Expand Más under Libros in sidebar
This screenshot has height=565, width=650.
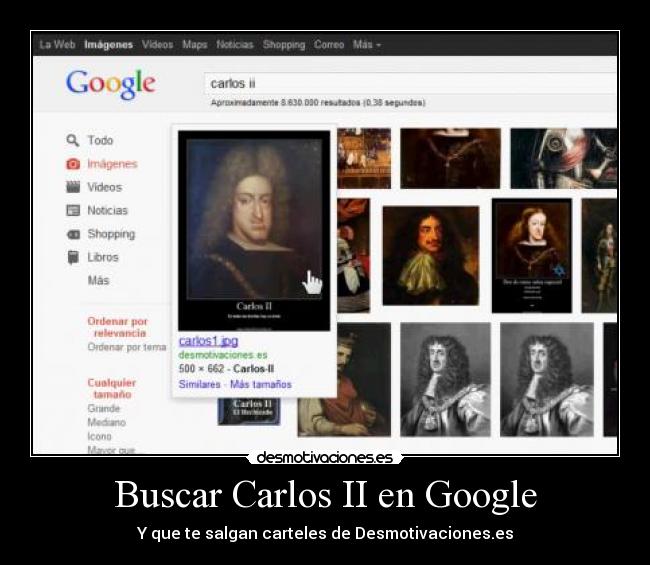pos(98,281)
